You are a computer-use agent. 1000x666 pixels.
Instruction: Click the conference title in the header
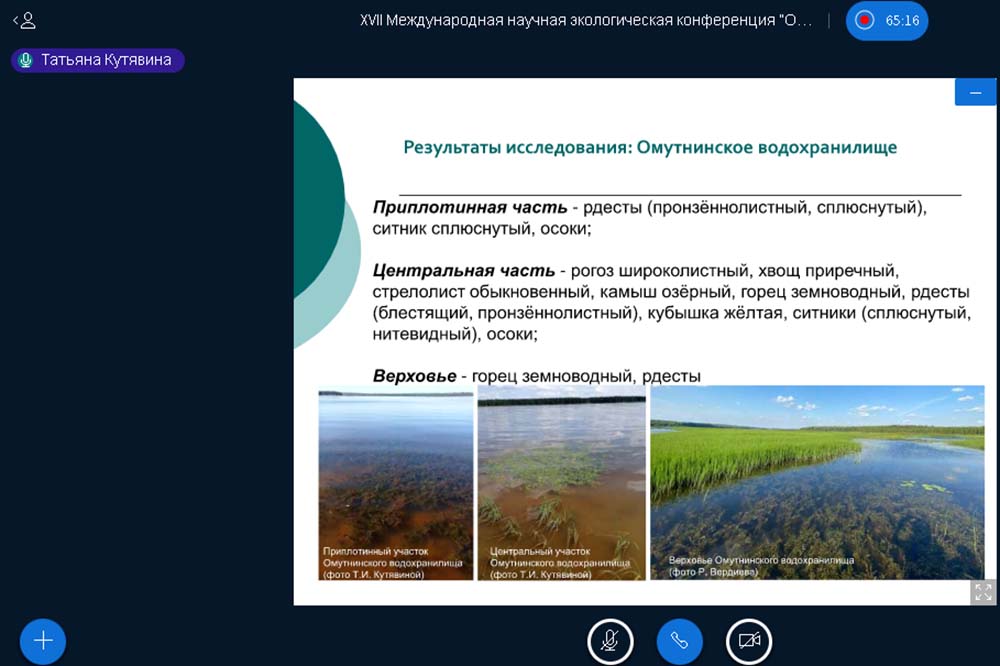[586, 20]
